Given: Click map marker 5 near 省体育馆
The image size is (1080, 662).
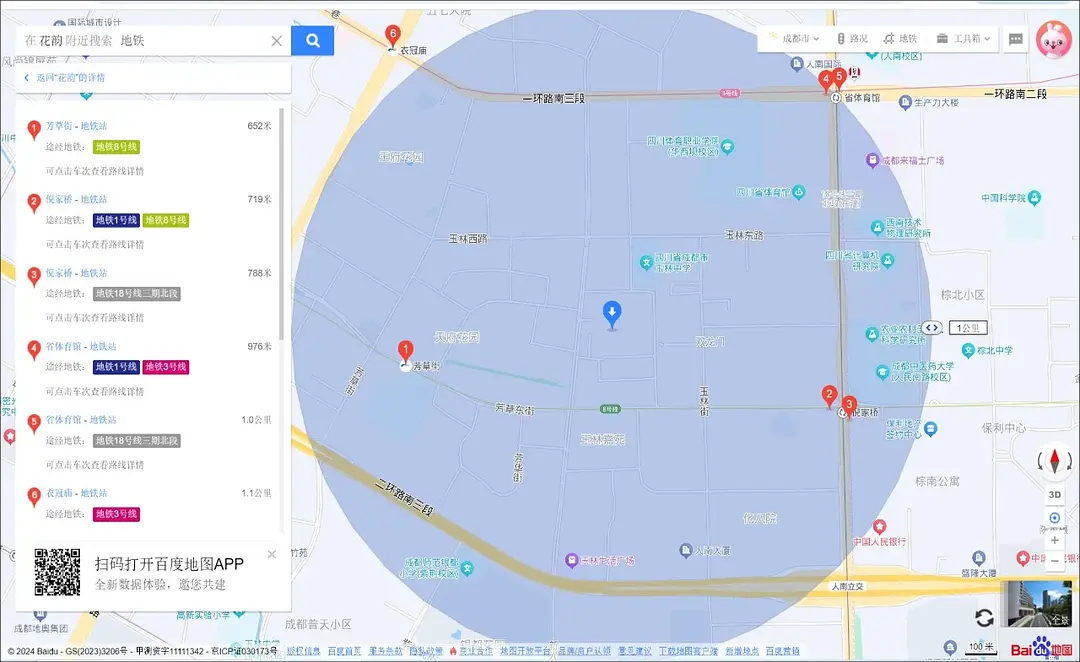Looking at the screenshot, I should click(x=838, y=77).
